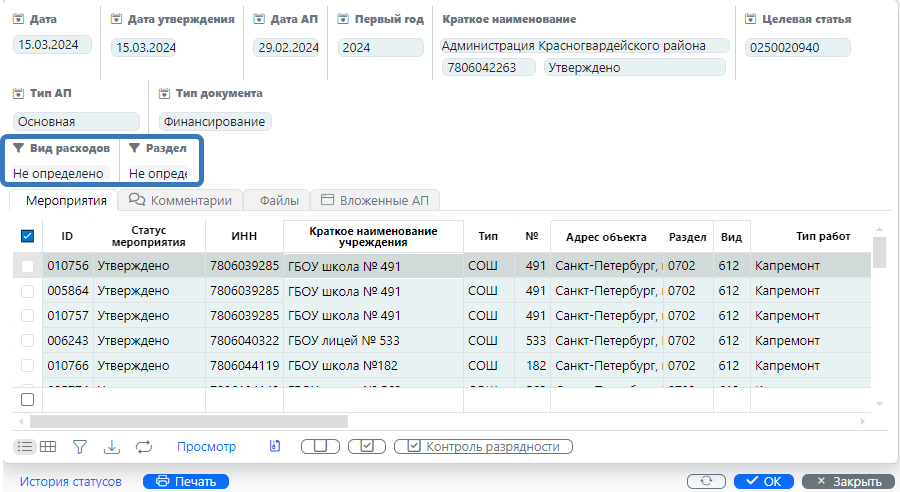Image resolution: width=900 pixels, height=492 pixels.
Task: Click the download export icon
Action: 112,447
